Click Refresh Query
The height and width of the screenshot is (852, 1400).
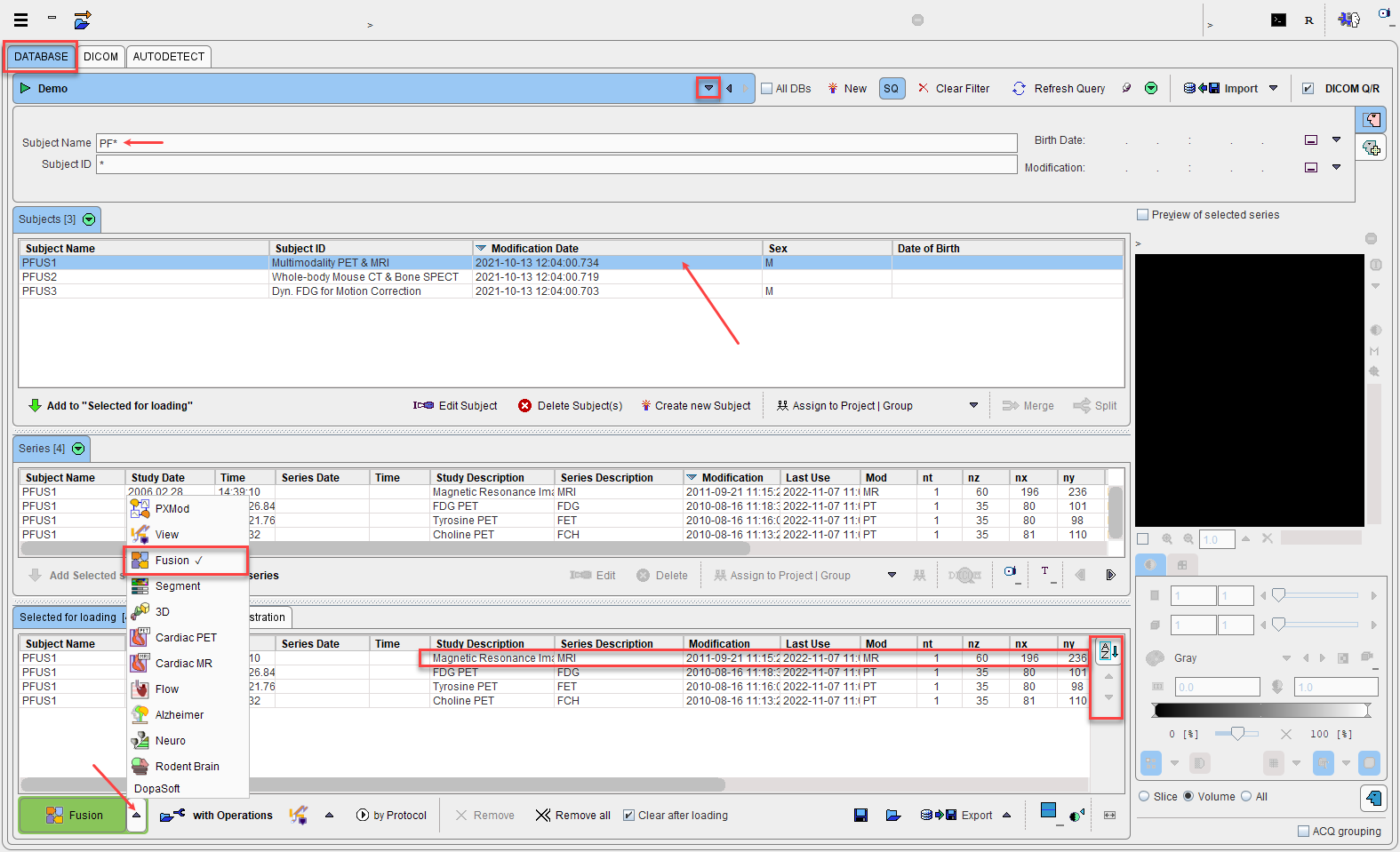click(1059, 89)
